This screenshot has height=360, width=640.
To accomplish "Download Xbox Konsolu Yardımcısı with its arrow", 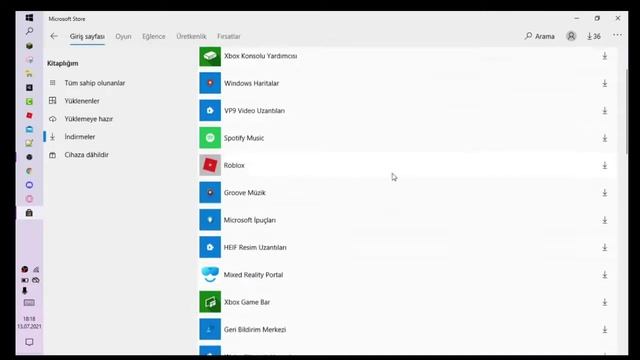I will tap(604, 56).
